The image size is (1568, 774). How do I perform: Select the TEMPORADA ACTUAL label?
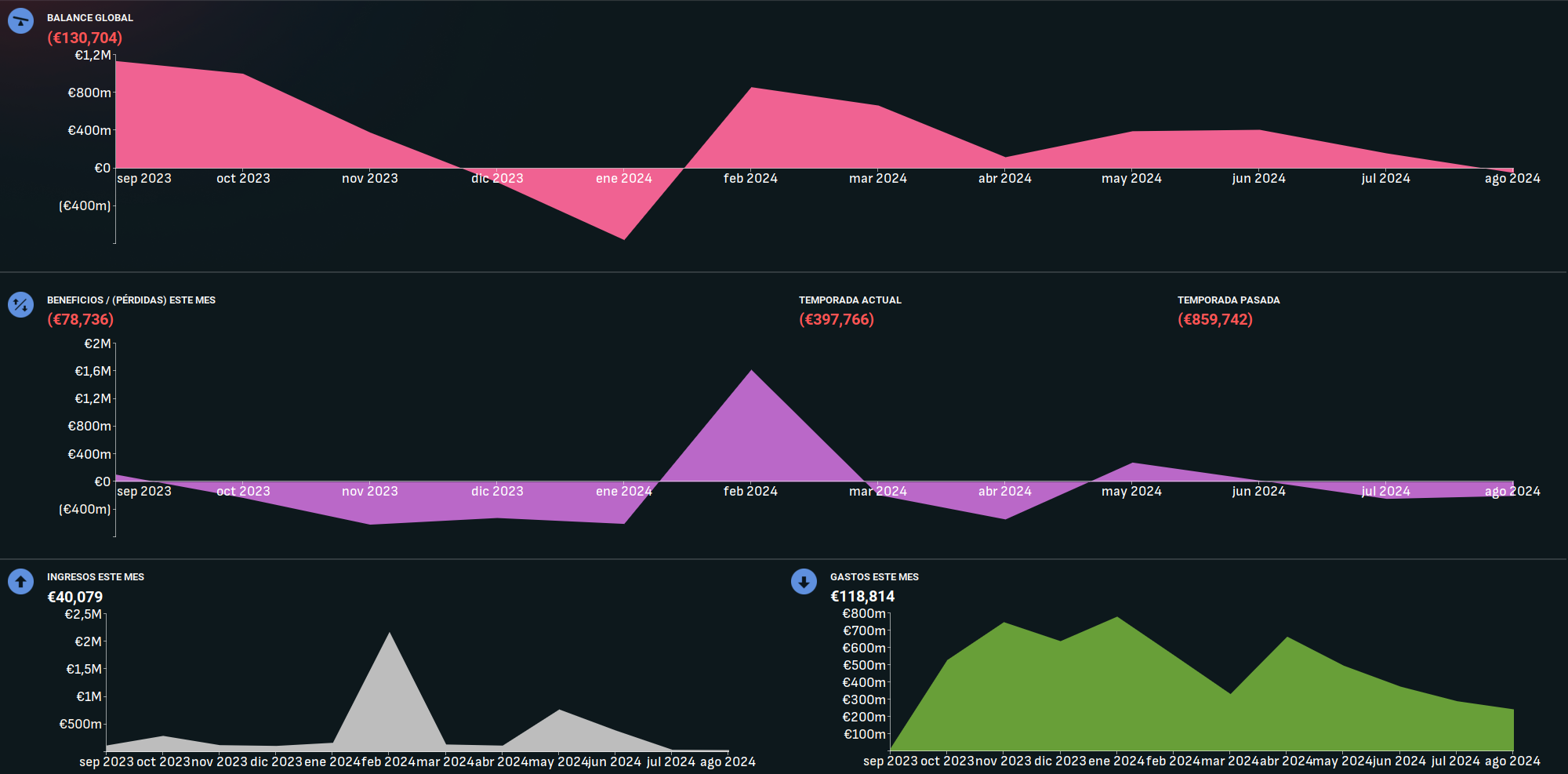[850, 300]
